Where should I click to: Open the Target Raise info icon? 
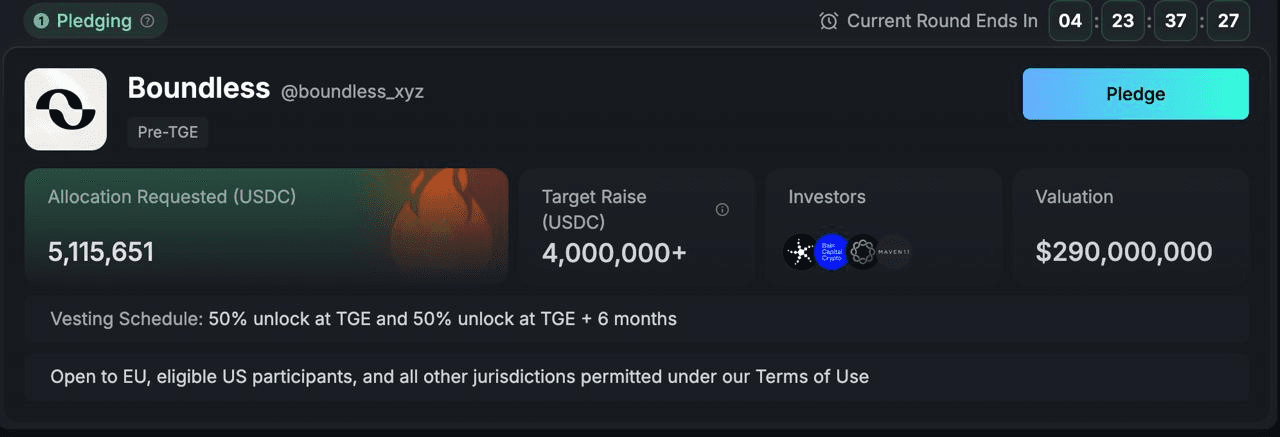(x=722, y=210)
